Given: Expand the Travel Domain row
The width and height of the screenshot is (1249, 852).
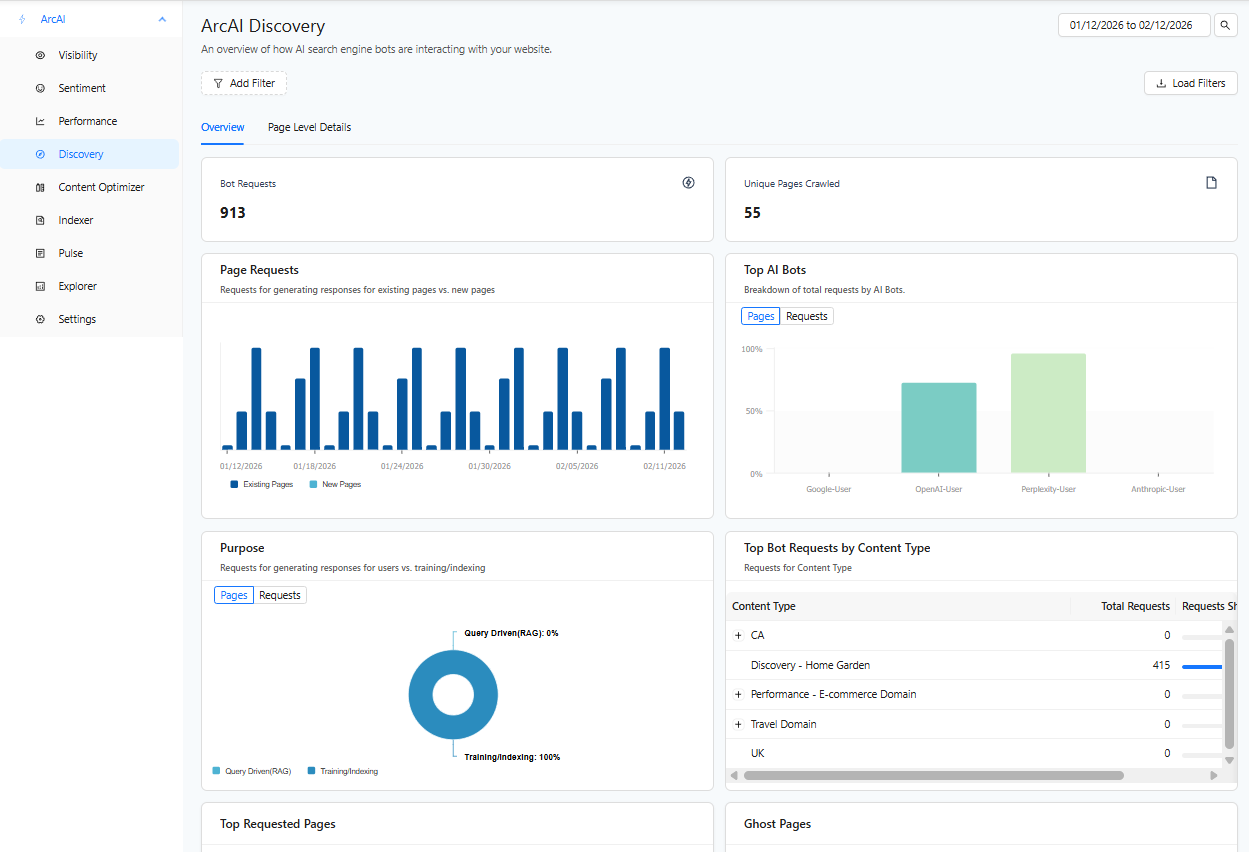Looking at the screenshot, I should click(738, 725).
